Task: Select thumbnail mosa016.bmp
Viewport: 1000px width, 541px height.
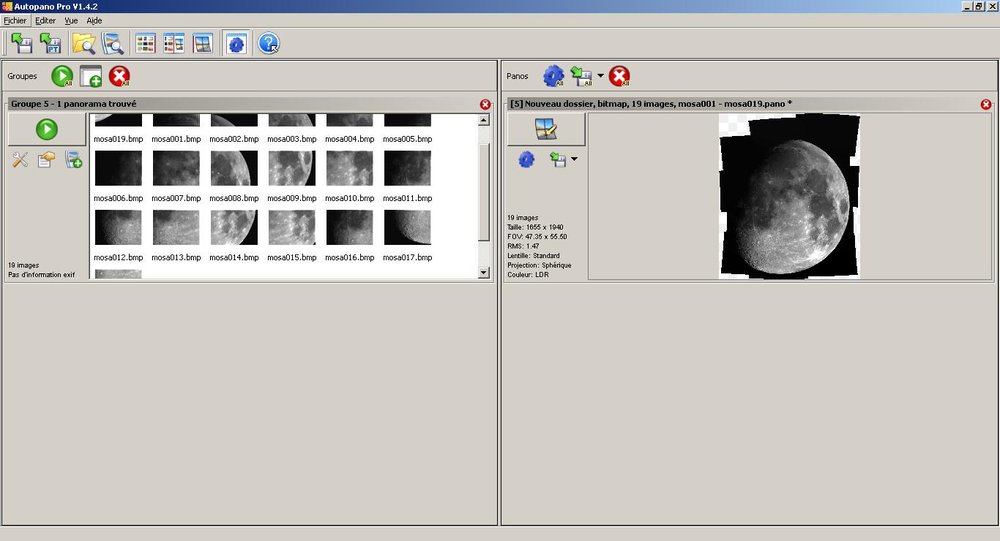Action: pos(349,228)
